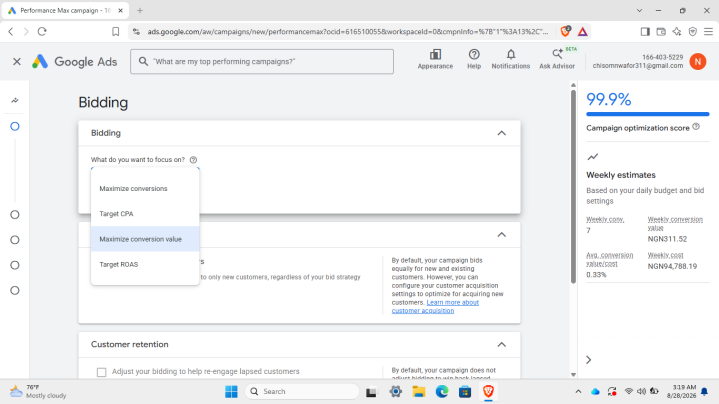Viewport: 719px width, 404px height.
Task: Click the Weekly conv. label
Action: [x=605, y=220]
